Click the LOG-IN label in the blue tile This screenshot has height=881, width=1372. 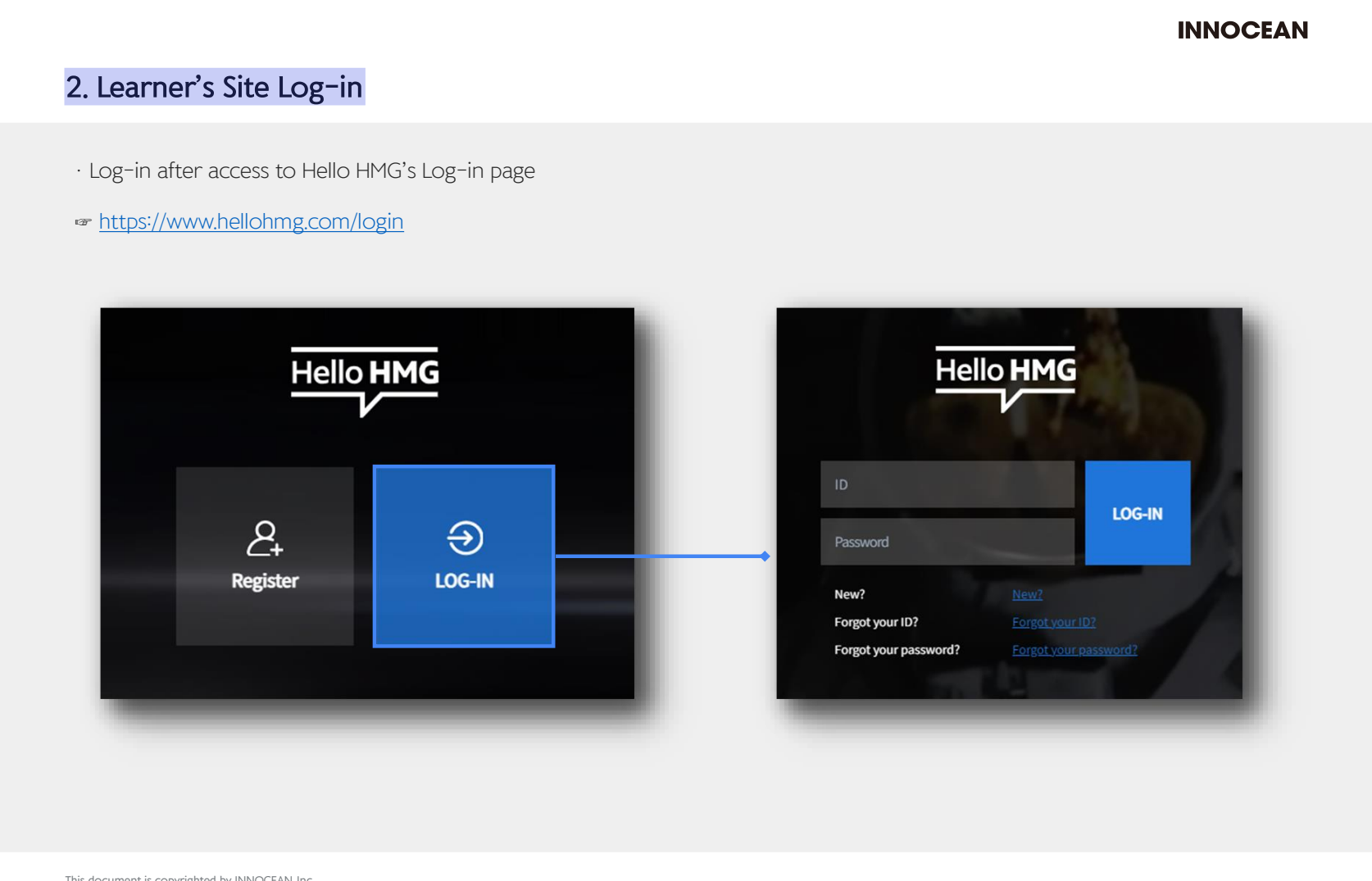464,581
